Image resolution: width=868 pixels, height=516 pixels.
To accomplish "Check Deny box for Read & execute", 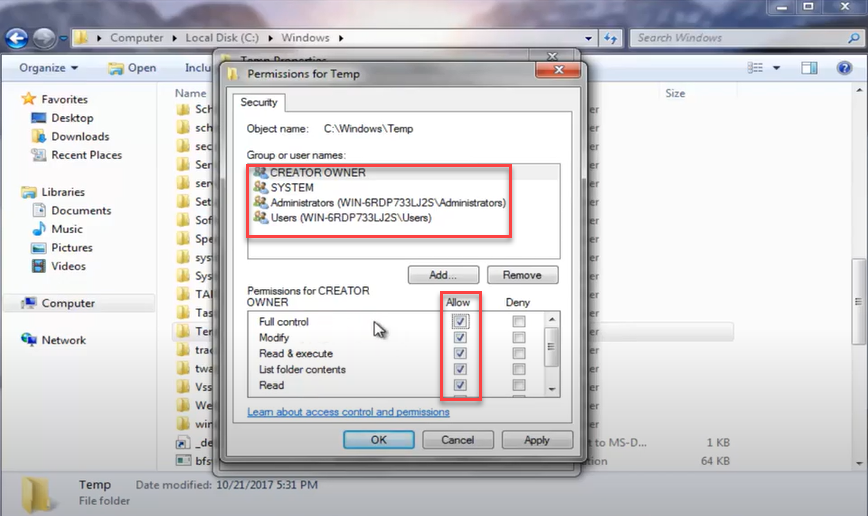I will [x=519, y=353].
